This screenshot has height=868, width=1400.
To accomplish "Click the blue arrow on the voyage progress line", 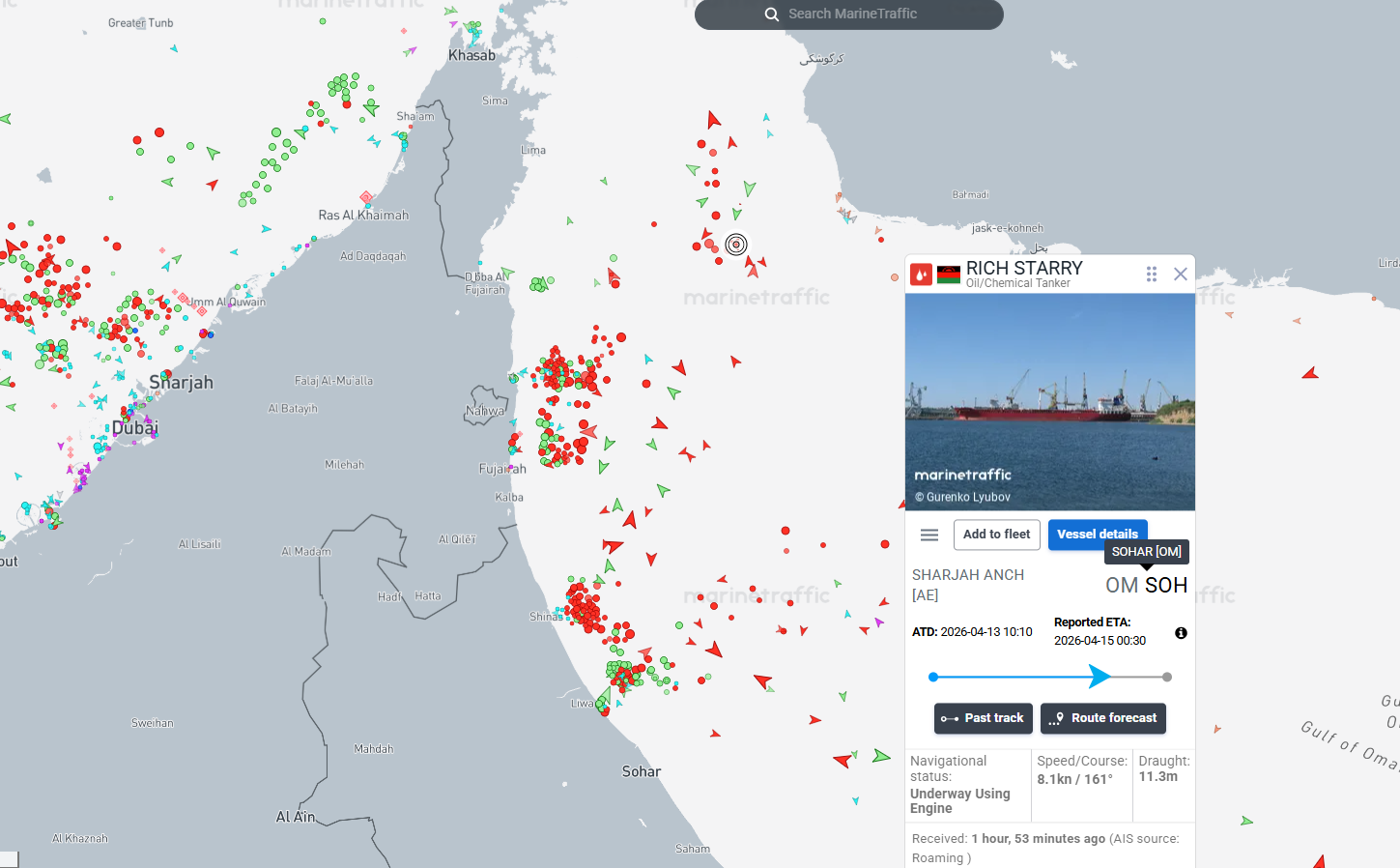I will (1100, 677).
